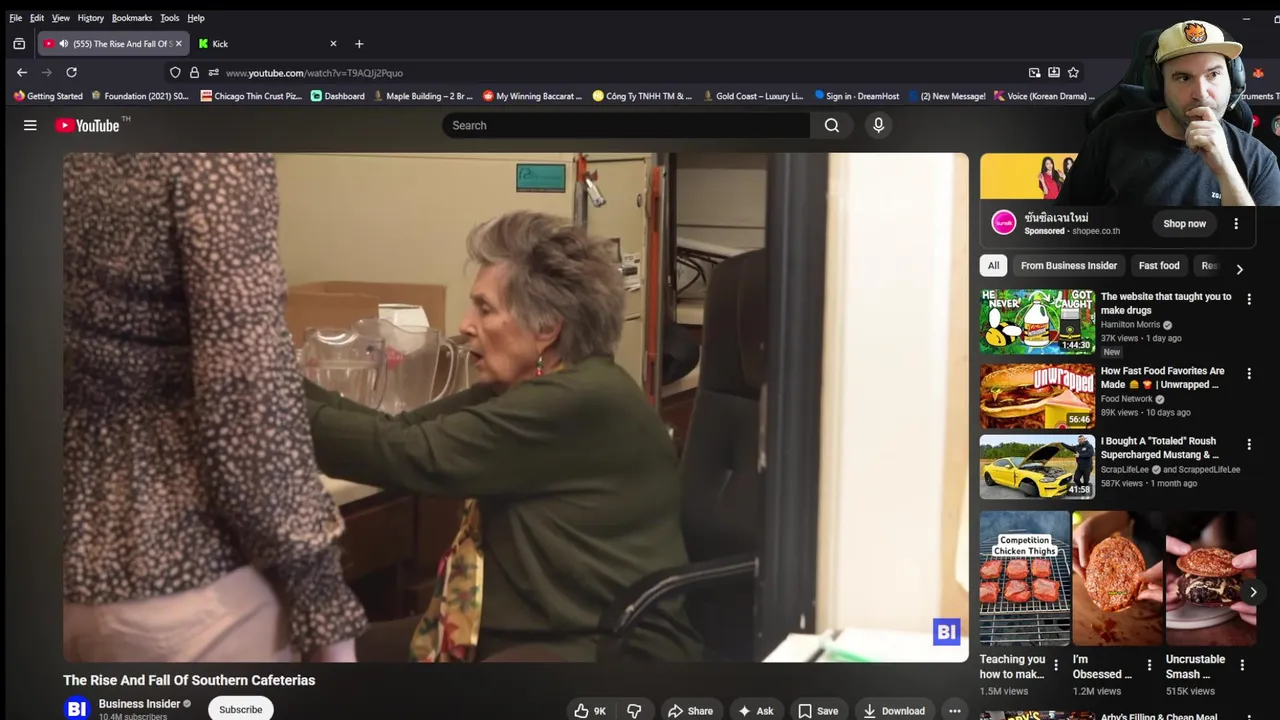This screenshot has height=720, width=1280.
Task: Open options for Uncrustable Smash short
Action: pyautogui.click(x=1242, y=665)
